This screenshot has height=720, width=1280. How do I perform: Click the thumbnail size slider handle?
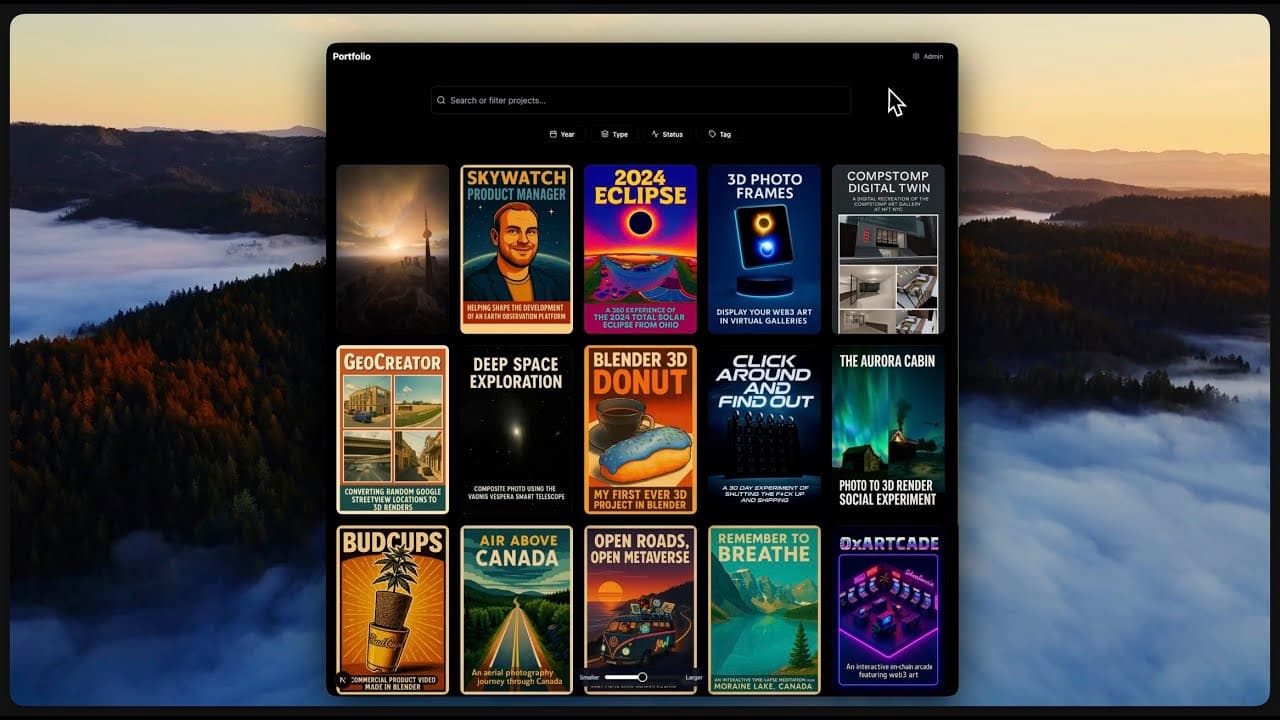(642, 677)
